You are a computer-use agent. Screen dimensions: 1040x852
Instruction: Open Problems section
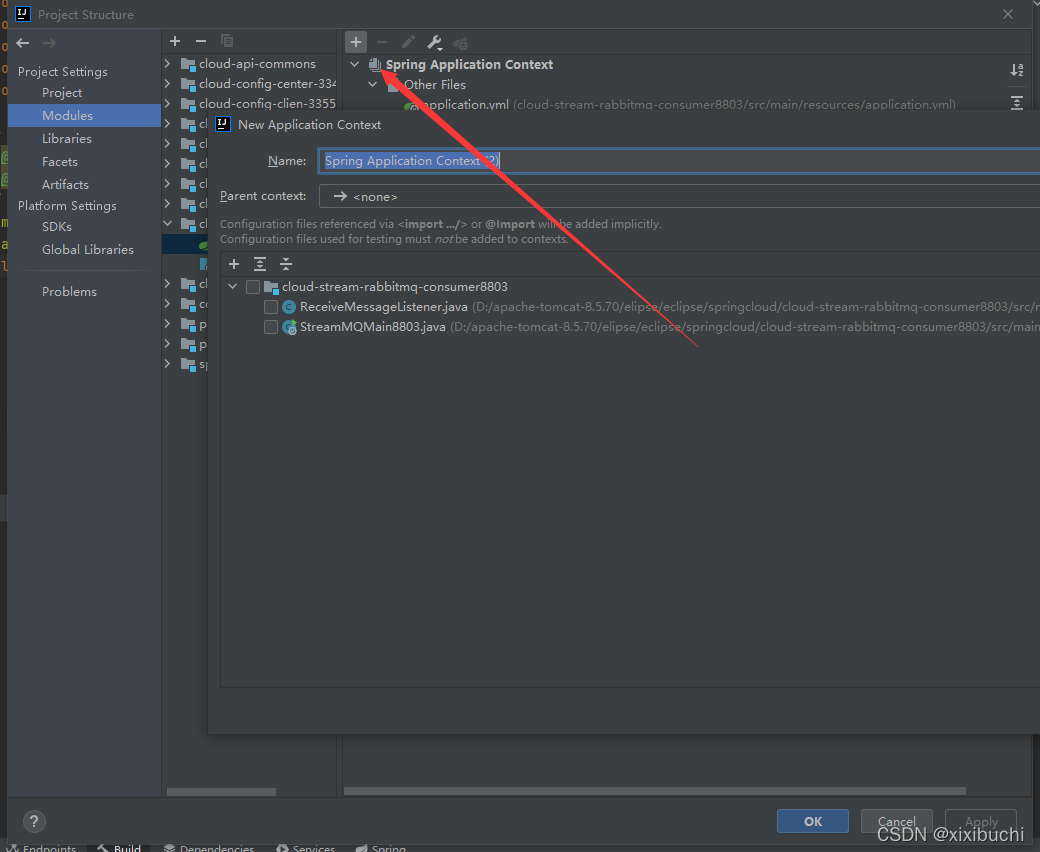coord(69,292)
